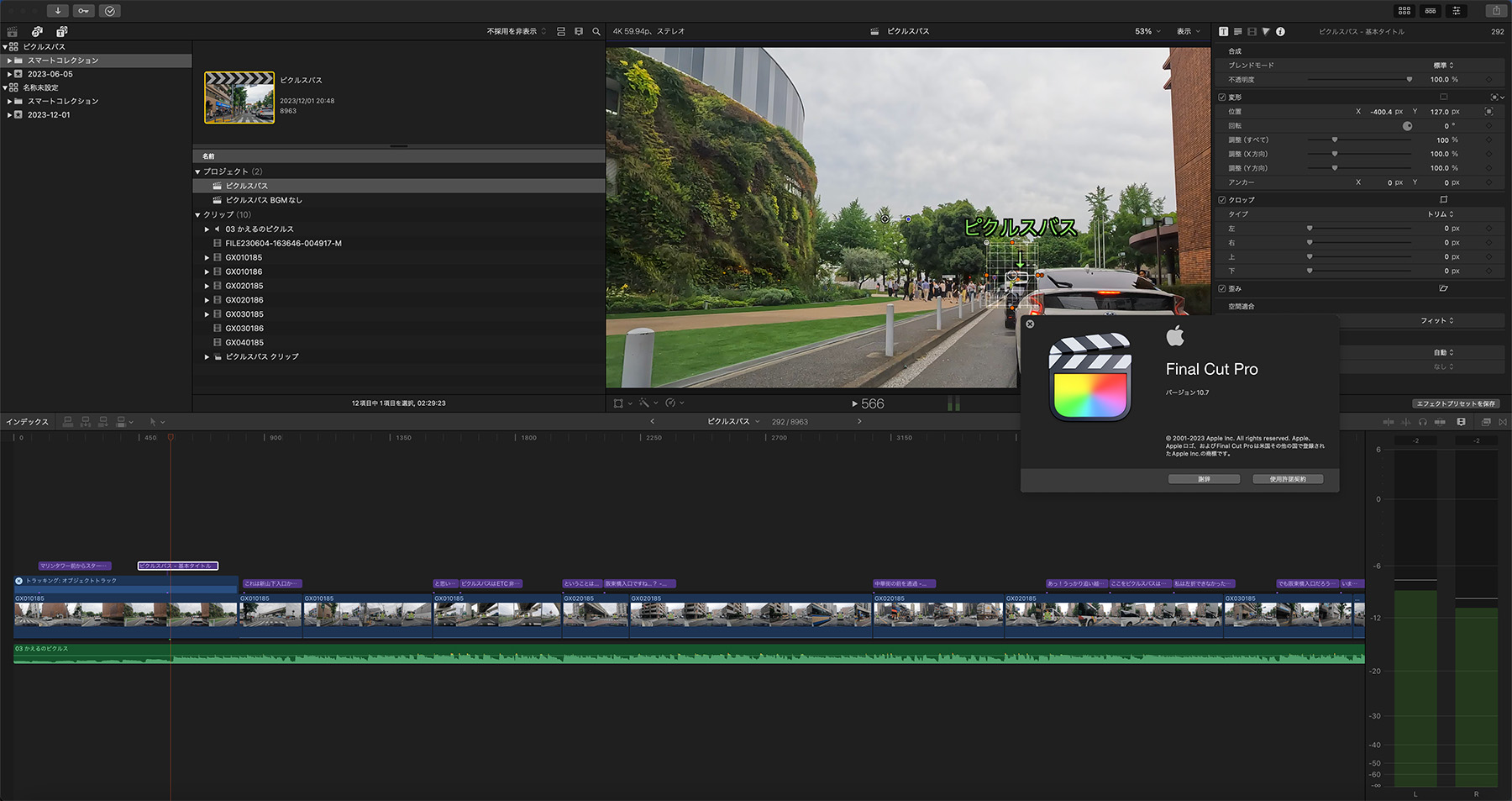Select the ピクルスバス BGMなし project

[263, 200]
